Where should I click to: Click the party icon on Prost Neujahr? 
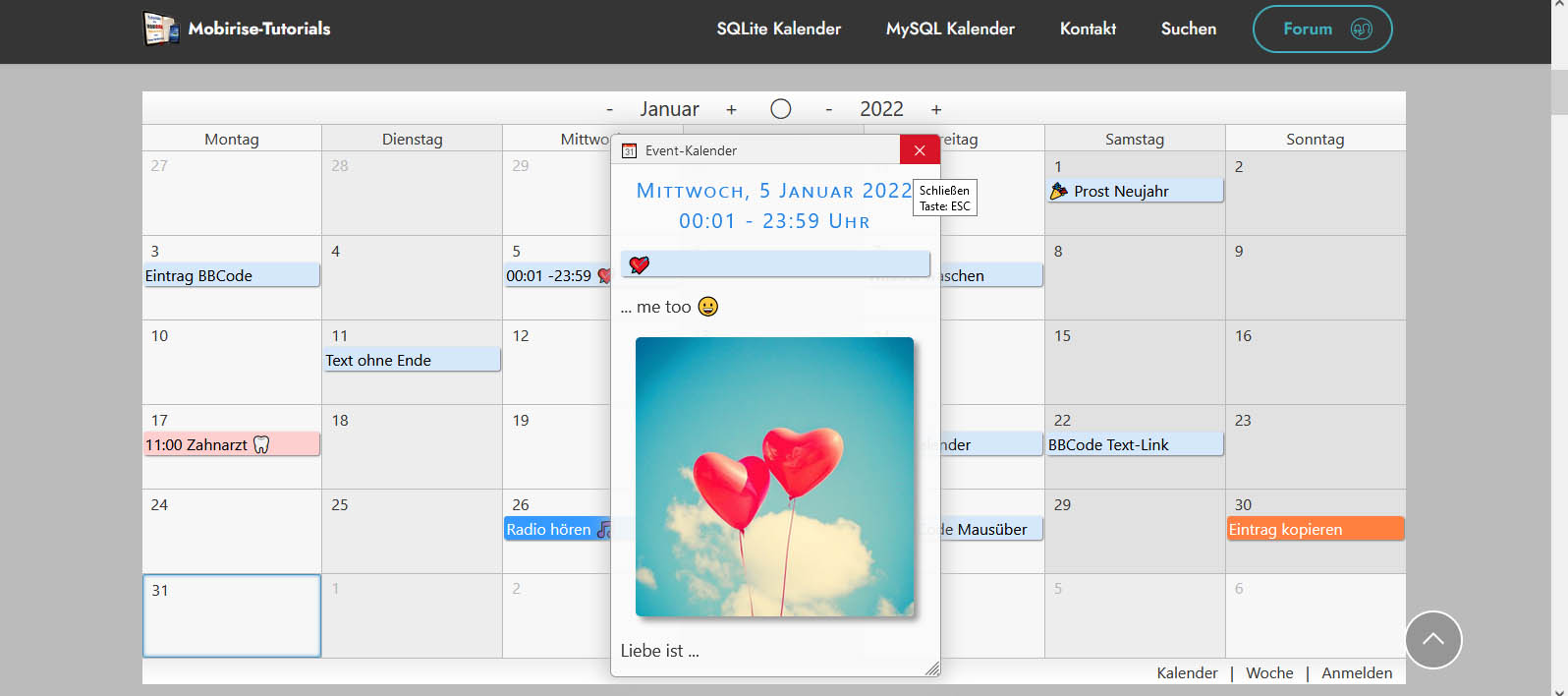1059,191
